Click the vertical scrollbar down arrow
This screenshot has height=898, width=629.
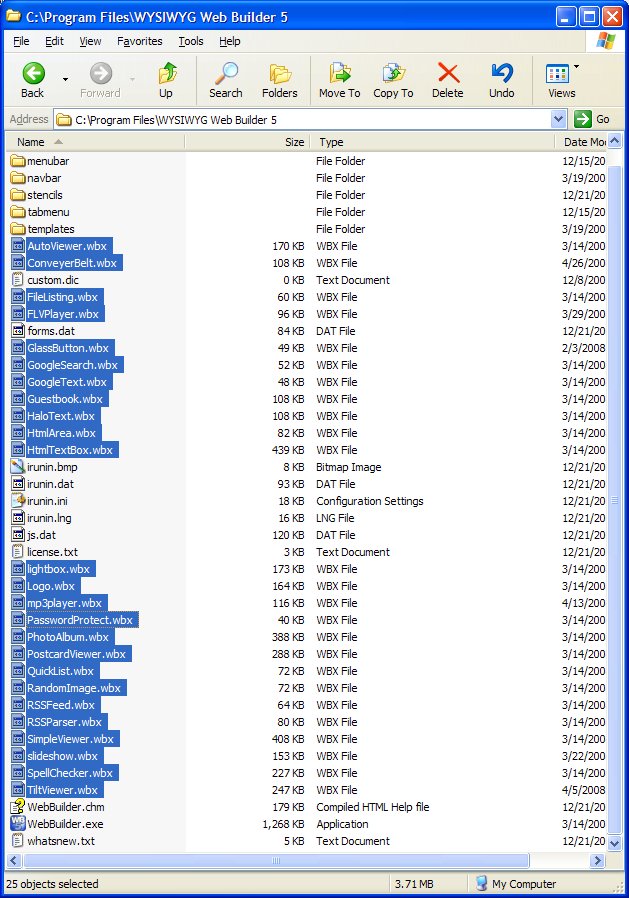[x=615, y=843]
